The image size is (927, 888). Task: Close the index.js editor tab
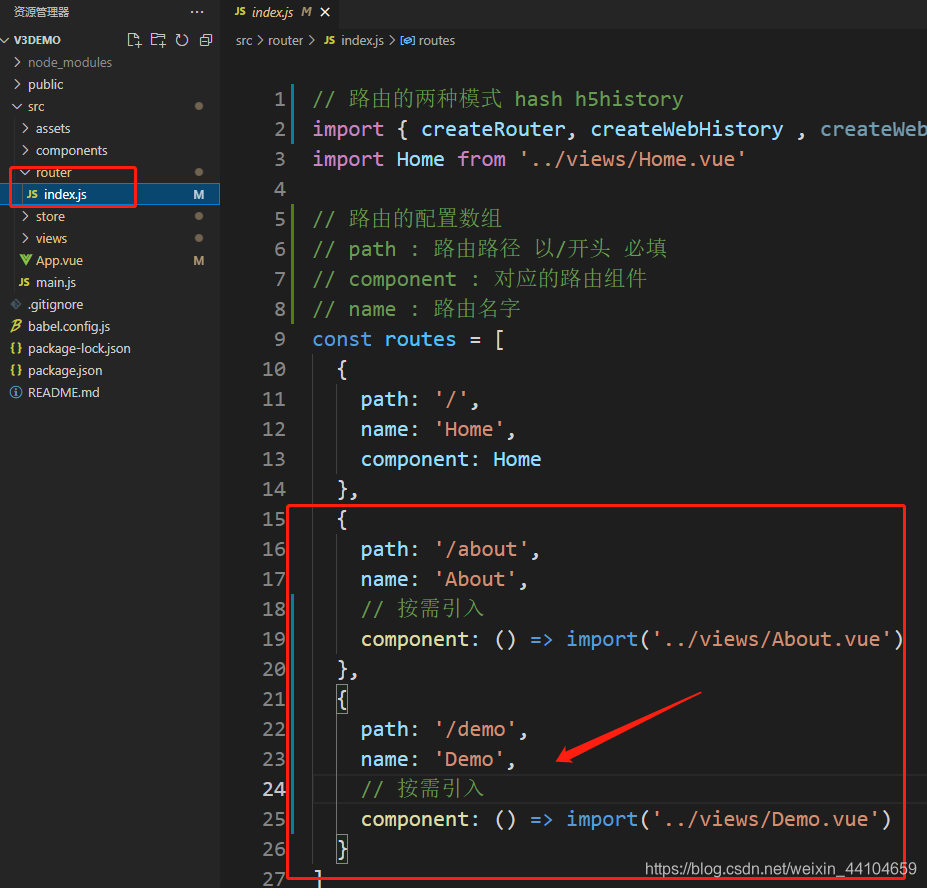325,12
